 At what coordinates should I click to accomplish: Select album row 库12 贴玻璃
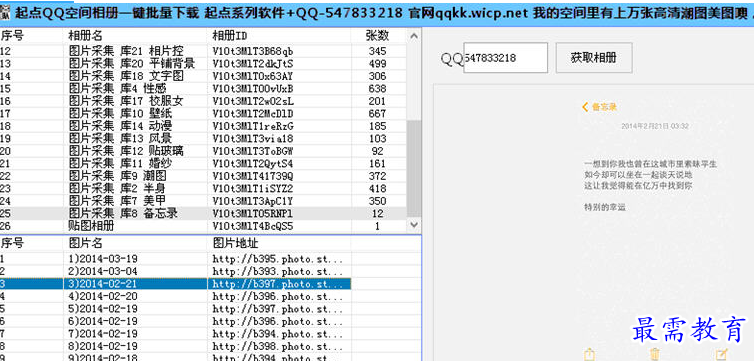tap(203, 151)
